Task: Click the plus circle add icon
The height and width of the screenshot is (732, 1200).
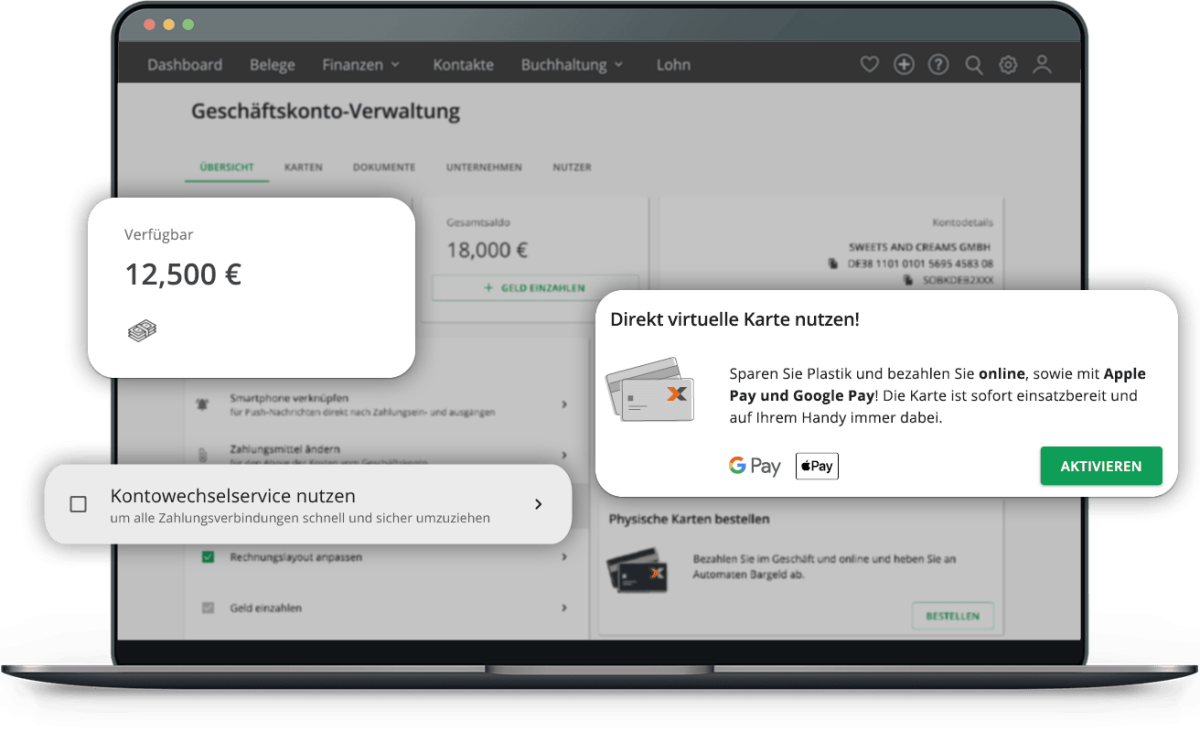Action: (x=904, y=65)
